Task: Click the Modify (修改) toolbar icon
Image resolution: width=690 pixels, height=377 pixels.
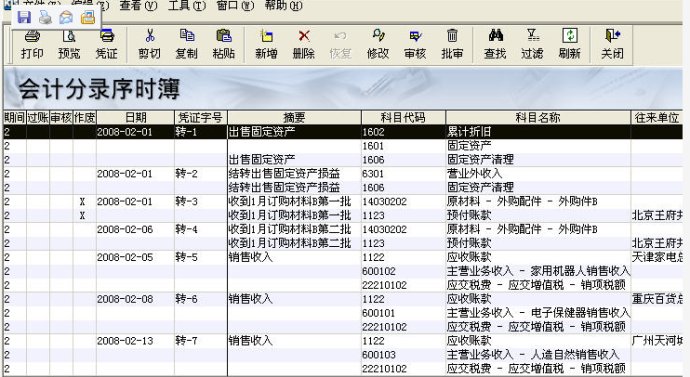Action: point(378,44)
